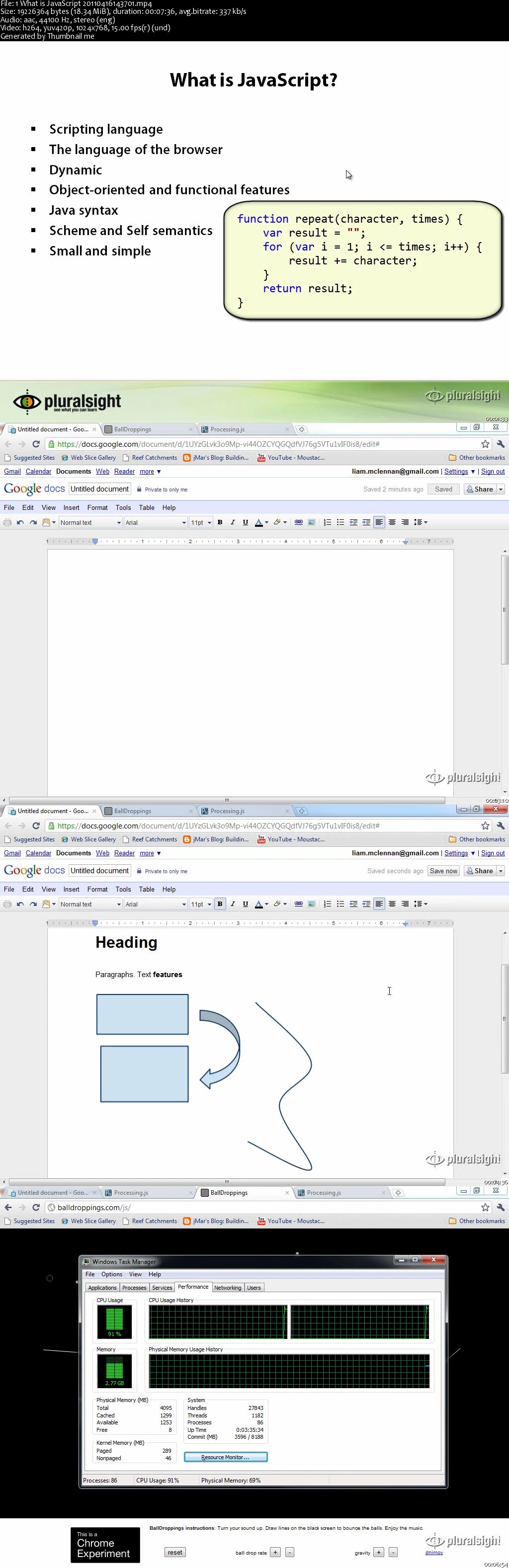Open Format menu in the empty-document Docs frame

point(97,507)
